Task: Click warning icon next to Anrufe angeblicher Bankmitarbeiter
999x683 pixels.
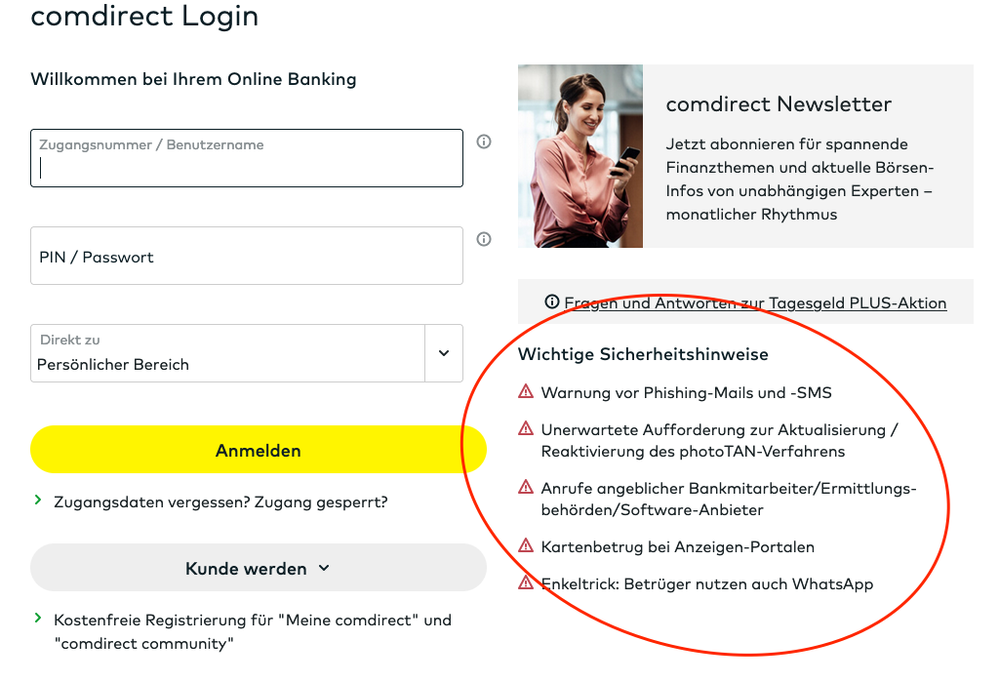Action: point(526,487)
